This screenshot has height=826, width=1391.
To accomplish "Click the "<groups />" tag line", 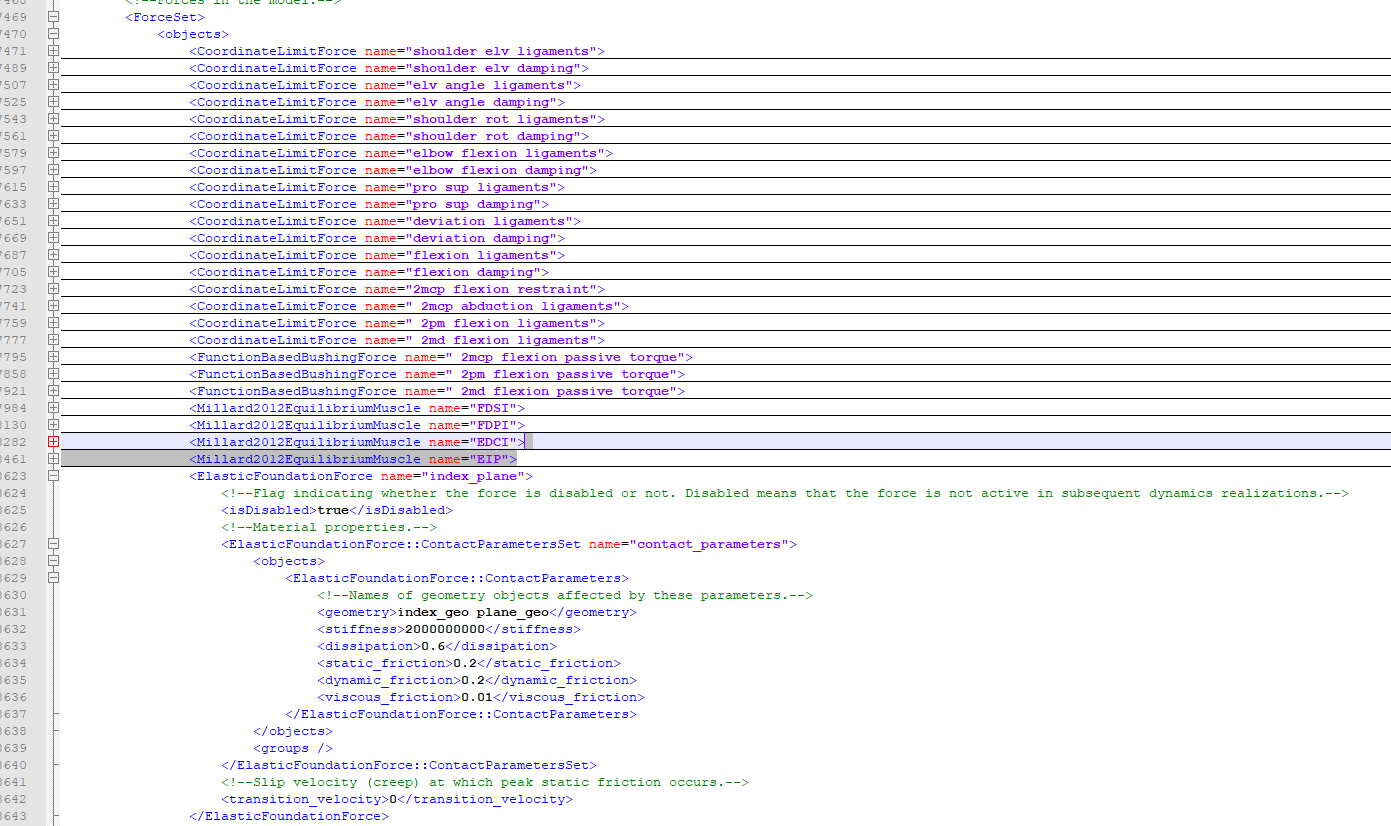I will (x=293, y=748).
